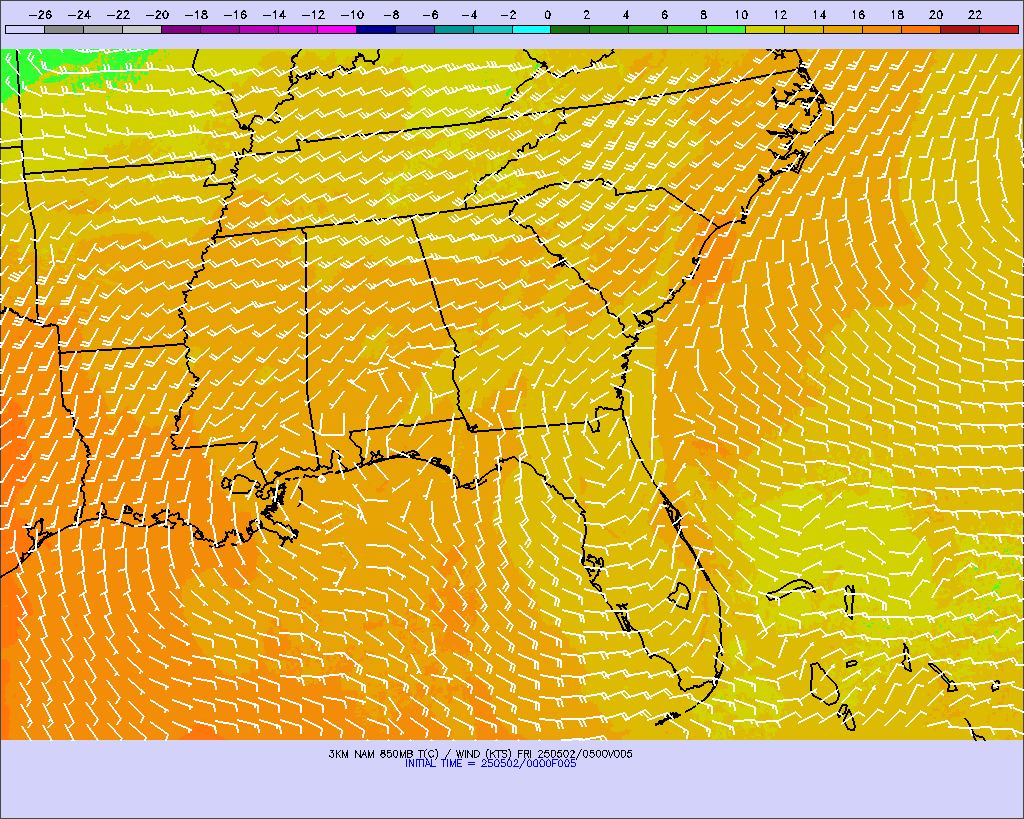This screenshot has height=819, width=1024.
Task: Click the '-18' legend label
Action: (196, 14)
